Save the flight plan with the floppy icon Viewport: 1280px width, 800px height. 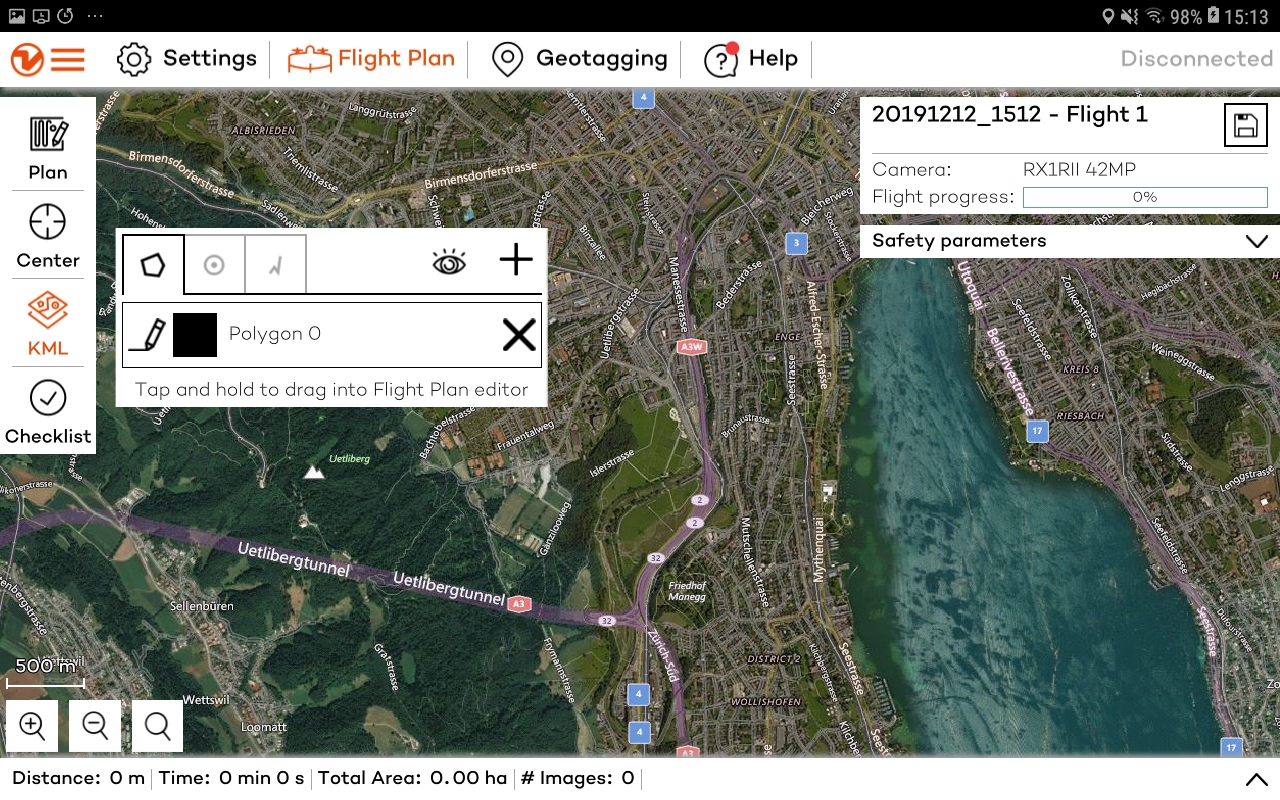pyautogui.click(x=1245, y=124)
